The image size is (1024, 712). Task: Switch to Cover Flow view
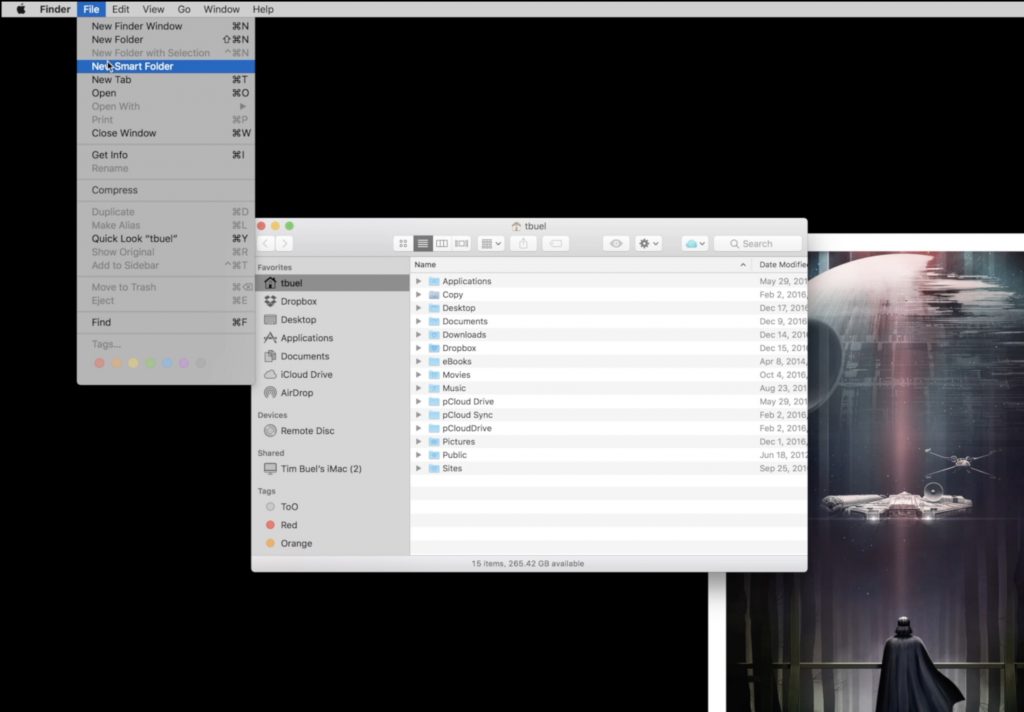462,244
